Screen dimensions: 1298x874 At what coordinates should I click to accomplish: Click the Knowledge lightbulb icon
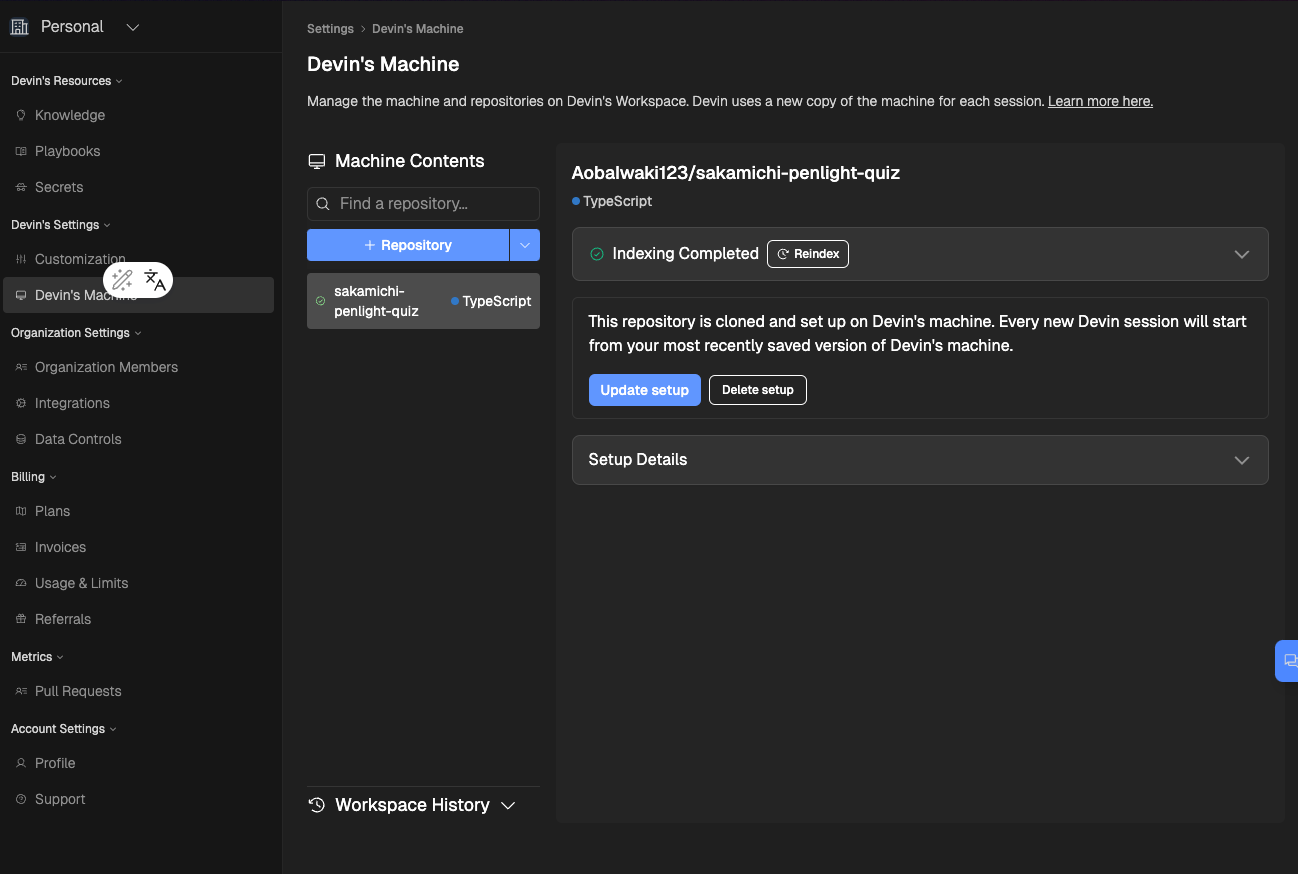pos(21,115)
